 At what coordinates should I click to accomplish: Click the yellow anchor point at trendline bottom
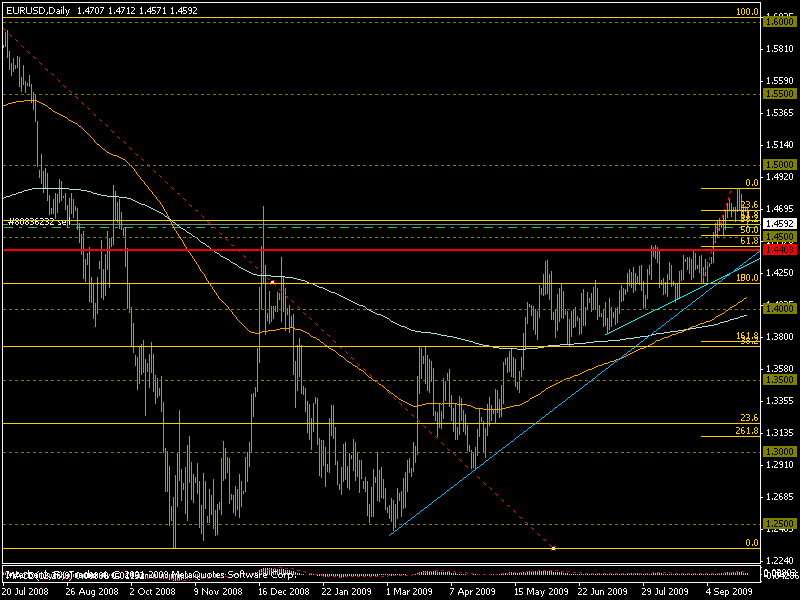553,547
